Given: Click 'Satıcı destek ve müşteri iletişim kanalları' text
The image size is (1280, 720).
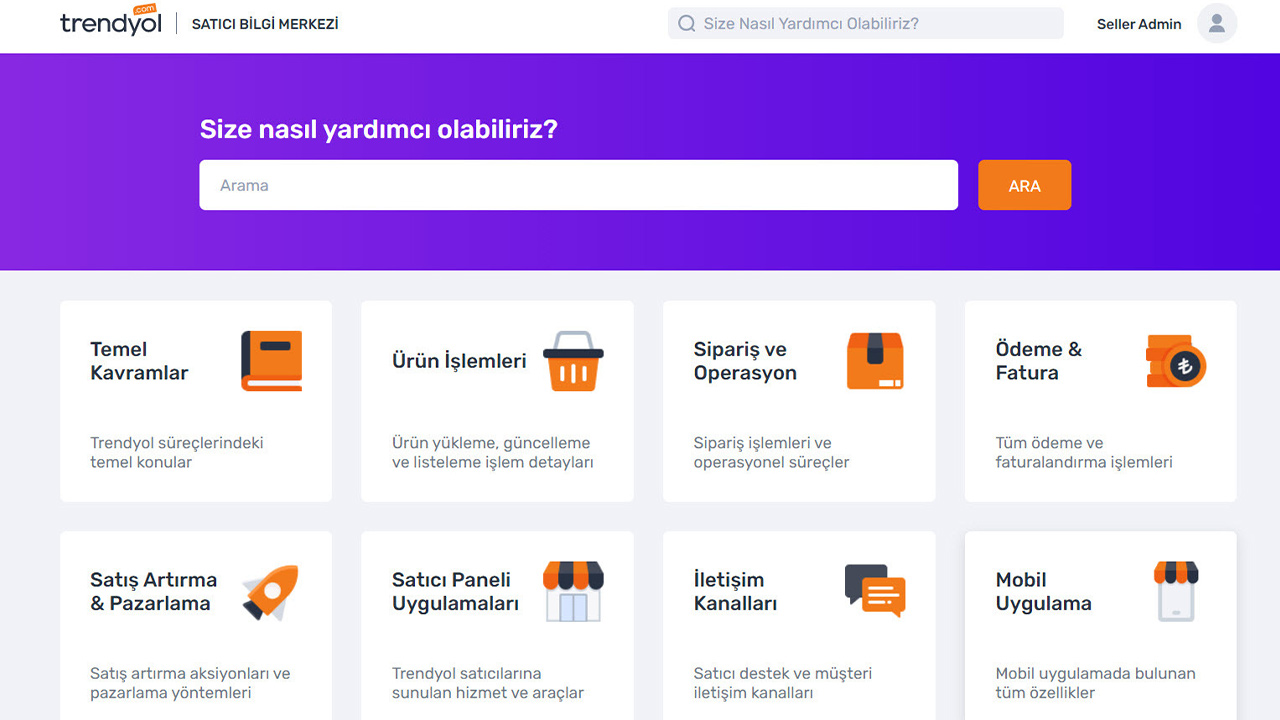Looking at the screenshot, I should [x=783, y=683].
